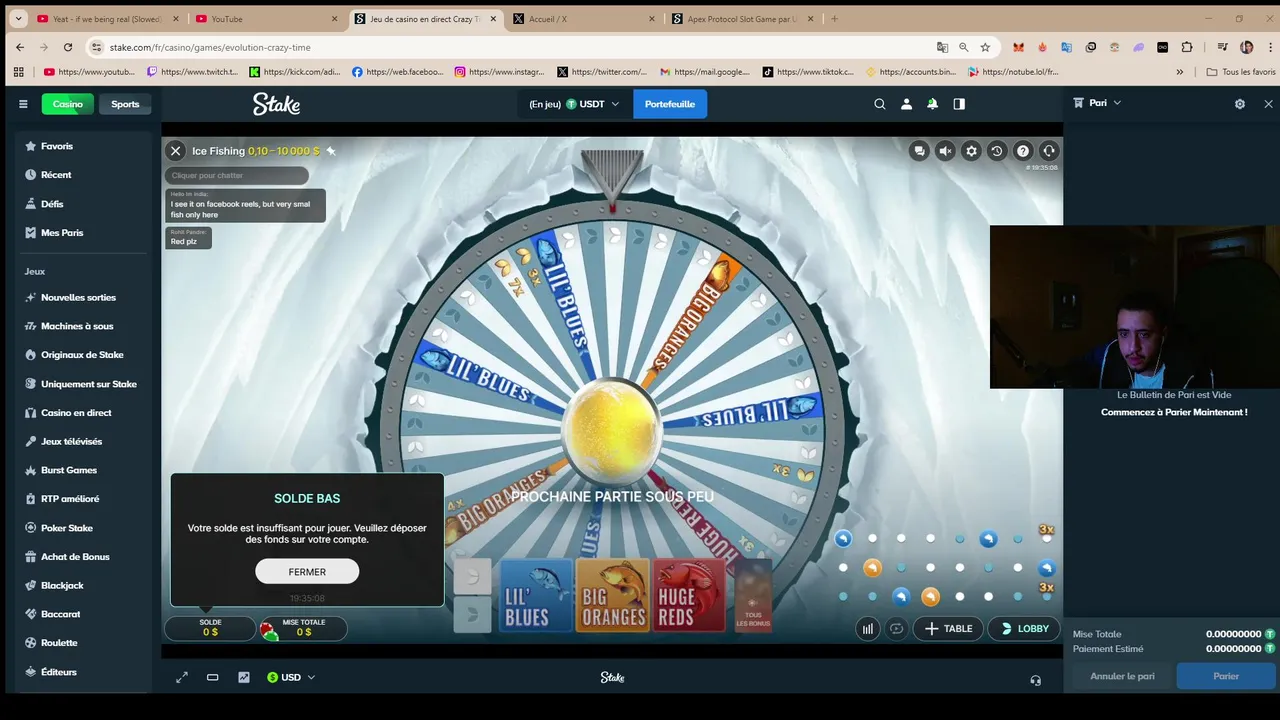
Task: Toggle theatre mode icon
Action: 213,677
